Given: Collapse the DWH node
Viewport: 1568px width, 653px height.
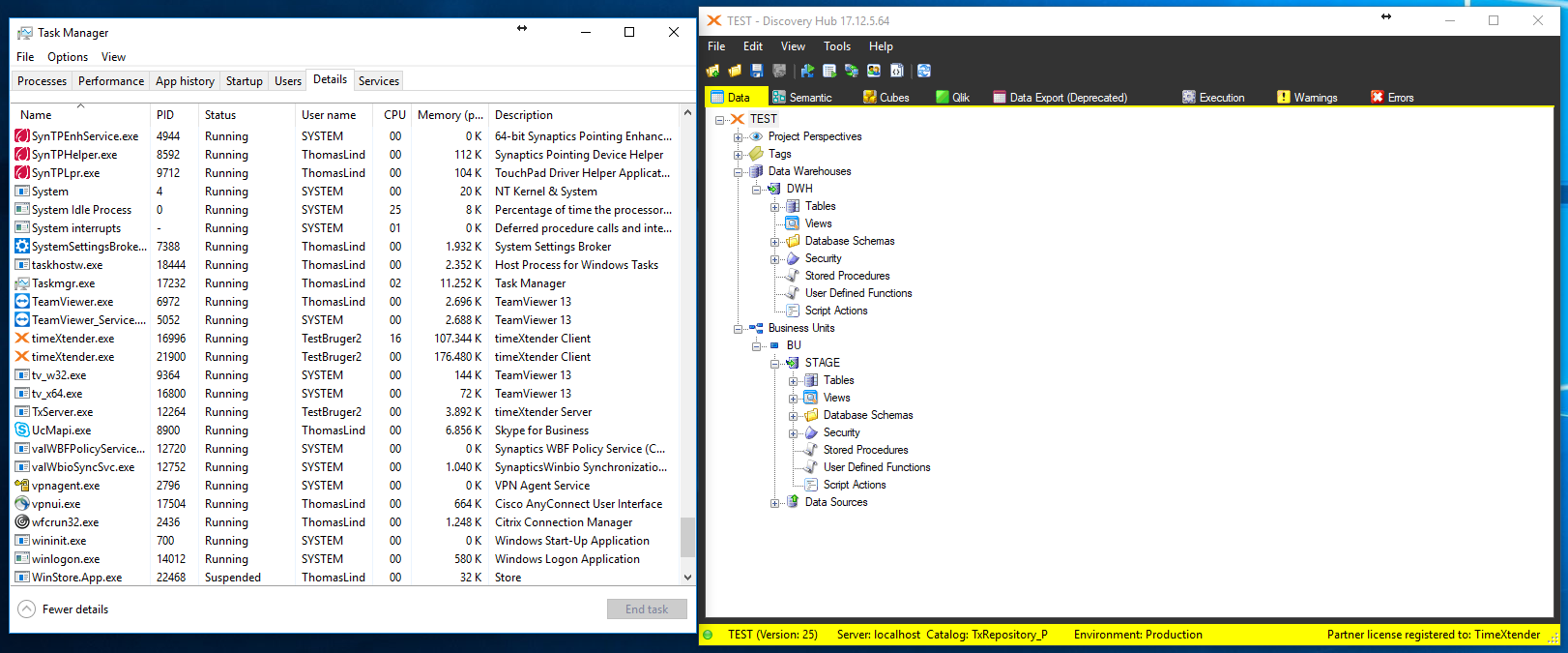Looking at the screenshot, I should 756,190.
